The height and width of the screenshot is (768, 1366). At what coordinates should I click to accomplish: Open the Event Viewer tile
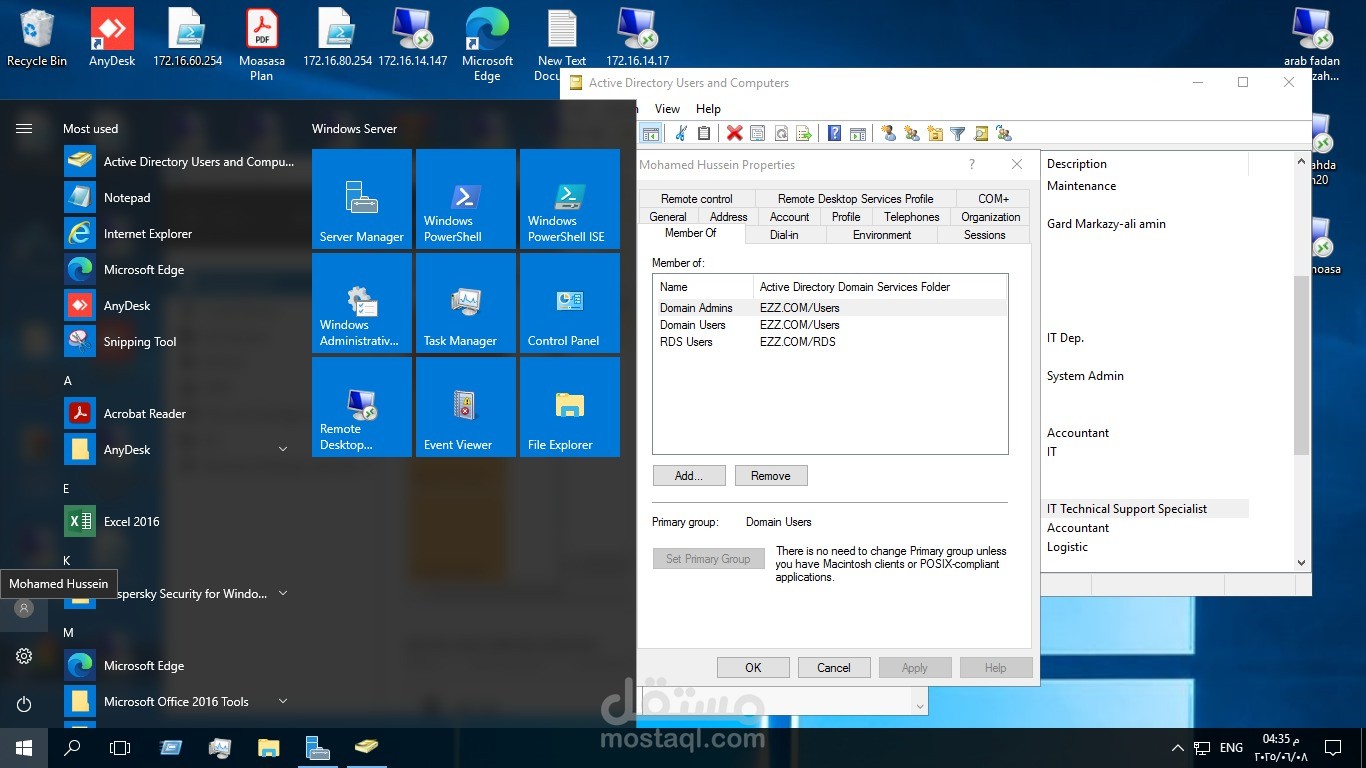pos(466,407)
